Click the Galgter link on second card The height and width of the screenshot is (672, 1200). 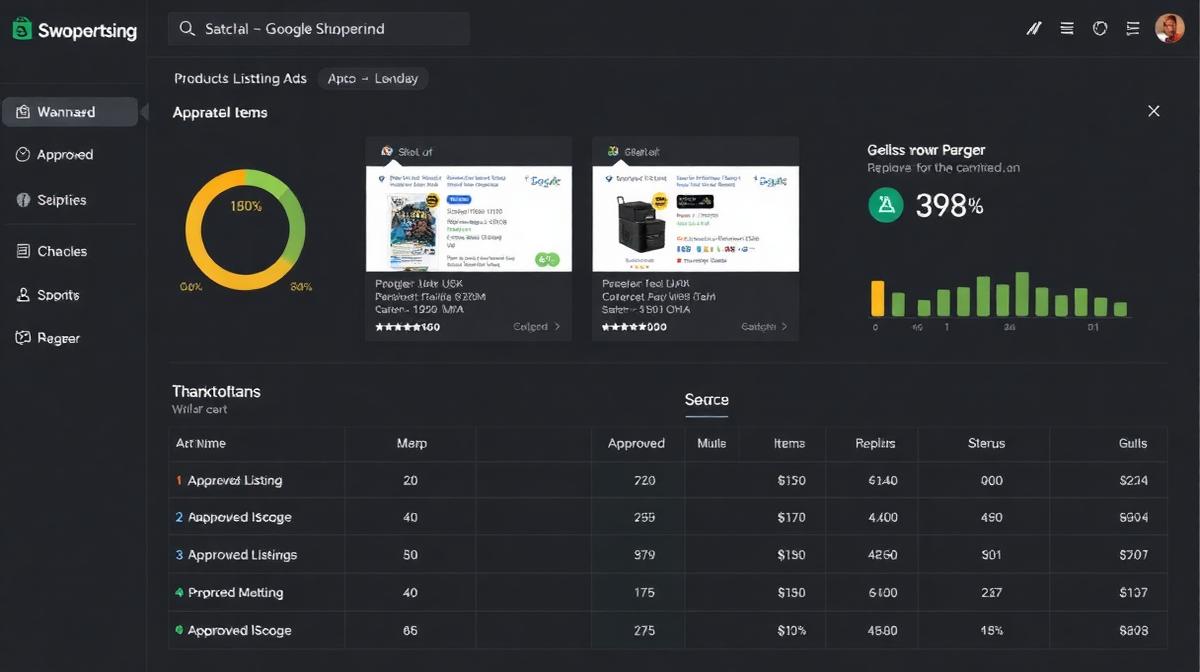tap(764, 327)
